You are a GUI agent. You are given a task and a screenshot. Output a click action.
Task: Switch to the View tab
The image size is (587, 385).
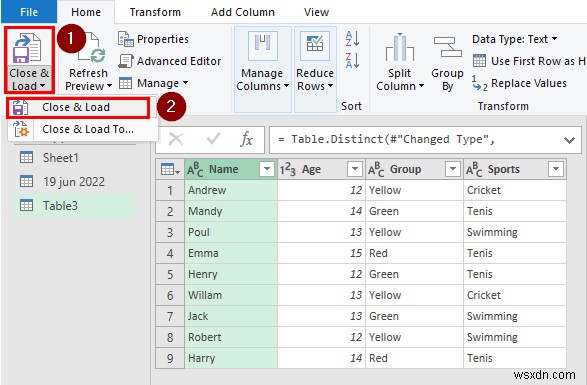[x=316, y=12]
